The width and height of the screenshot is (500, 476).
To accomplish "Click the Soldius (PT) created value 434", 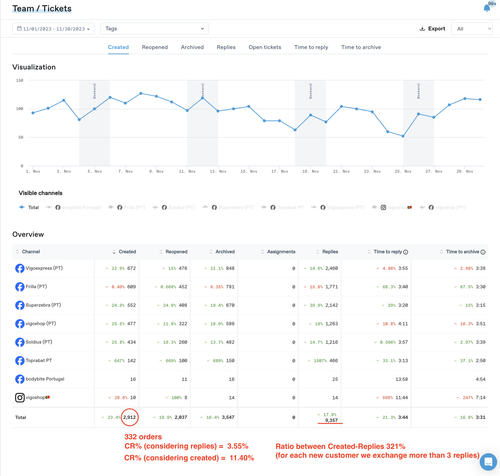I will 132,342.
